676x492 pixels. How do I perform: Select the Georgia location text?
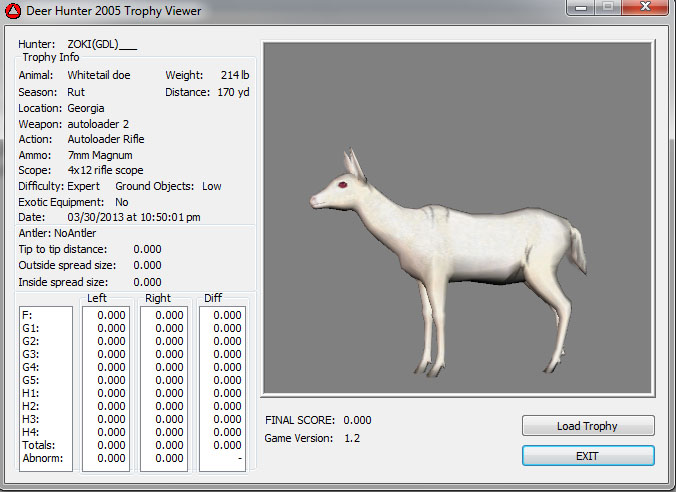[x=86, y=108]
